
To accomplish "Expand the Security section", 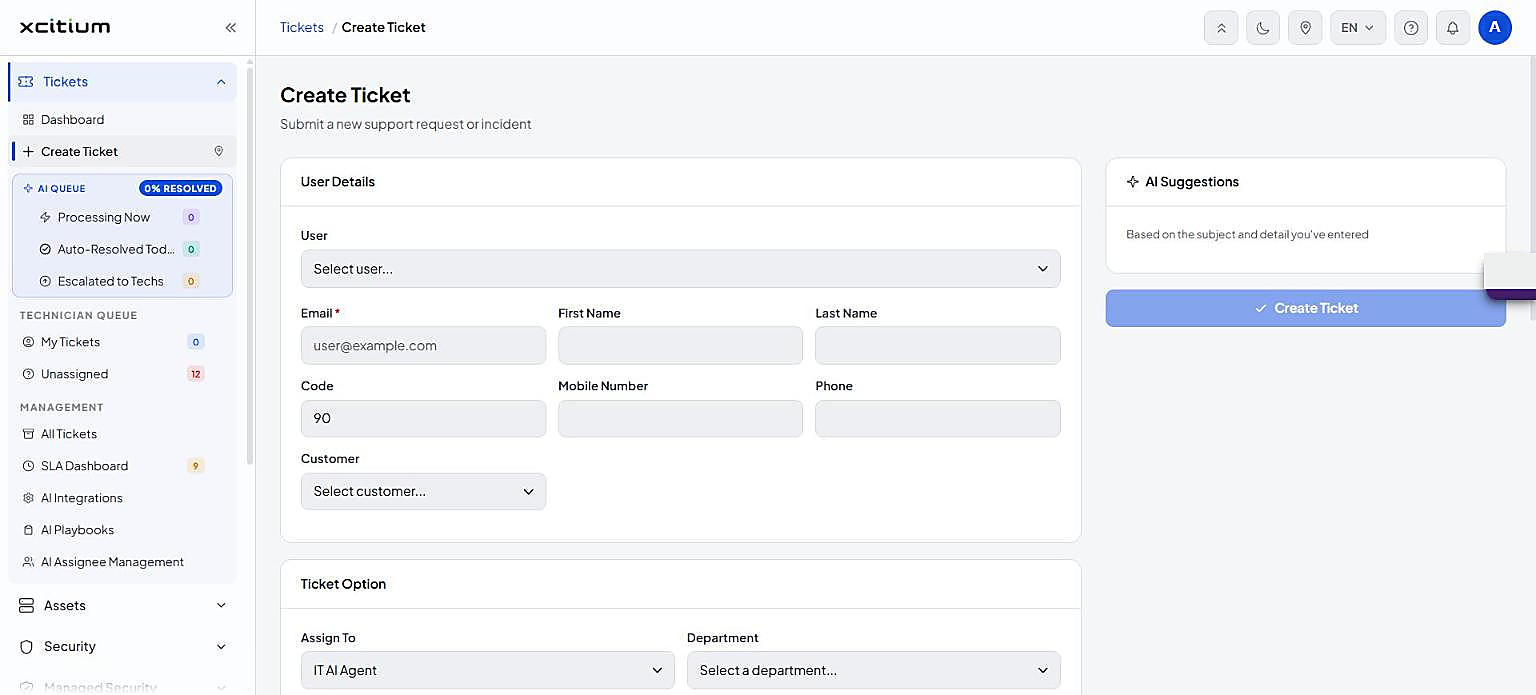I will click(x=123, y=646).
